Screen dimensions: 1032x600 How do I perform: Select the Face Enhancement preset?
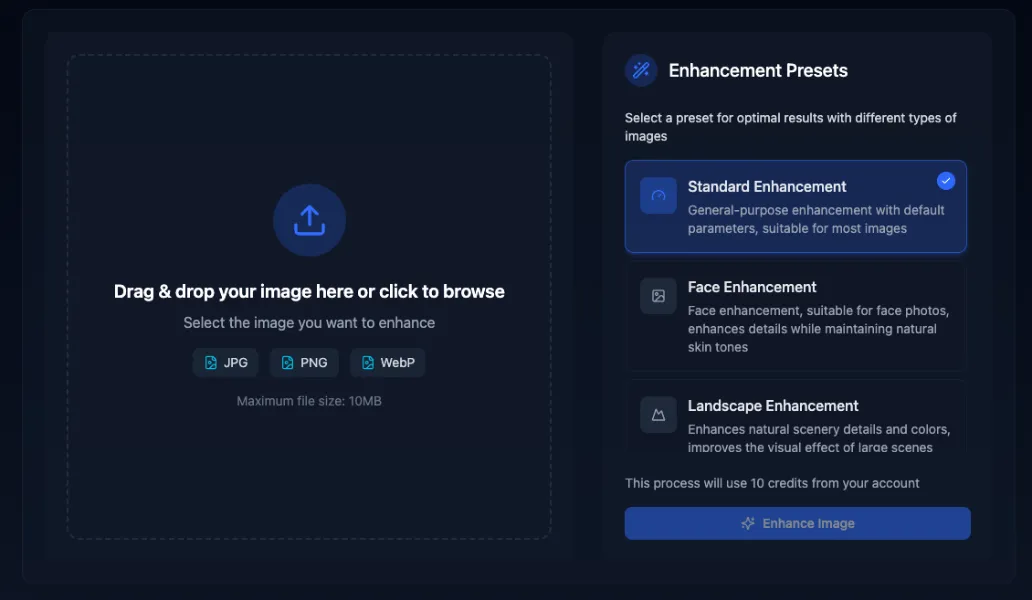pyautogui.click(x=796, y=316)
